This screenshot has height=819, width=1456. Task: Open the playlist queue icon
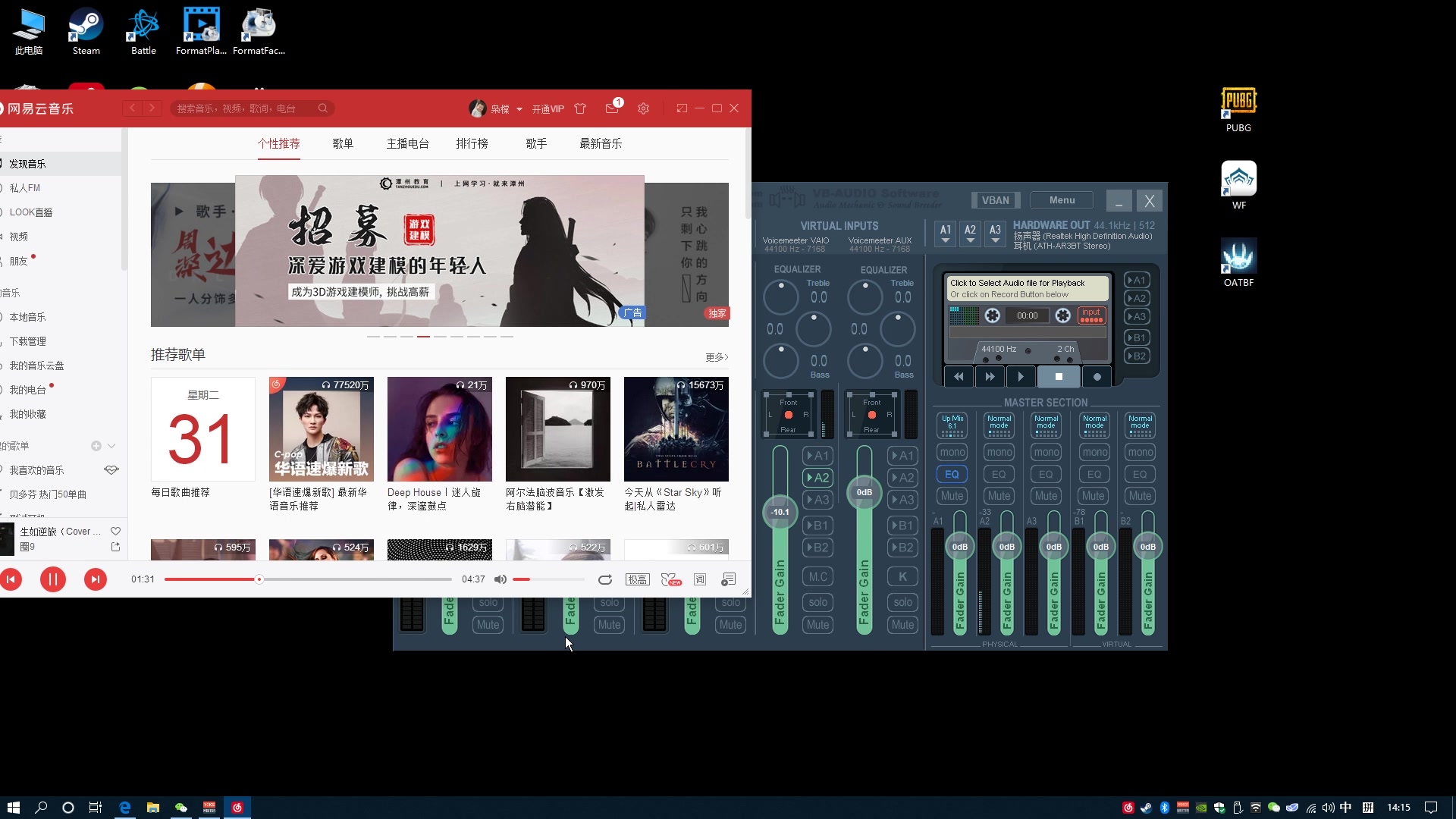click(728, 579)
